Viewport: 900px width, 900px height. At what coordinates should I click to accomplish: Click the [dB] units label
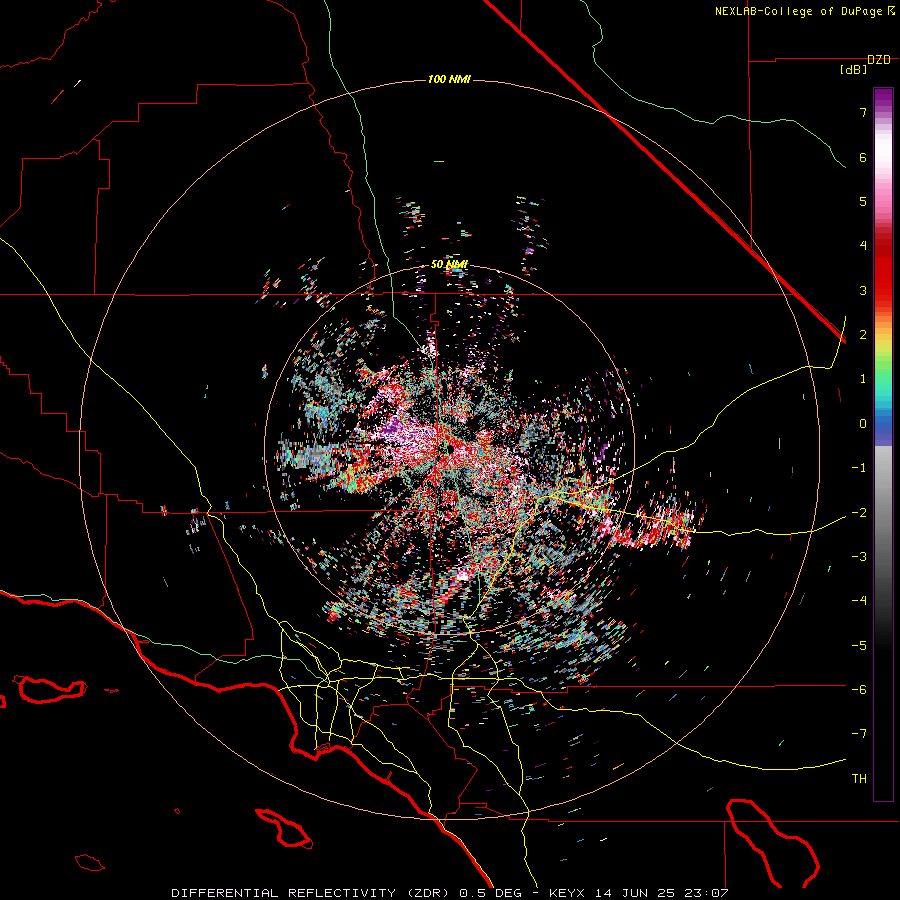[x=854, y=70]
